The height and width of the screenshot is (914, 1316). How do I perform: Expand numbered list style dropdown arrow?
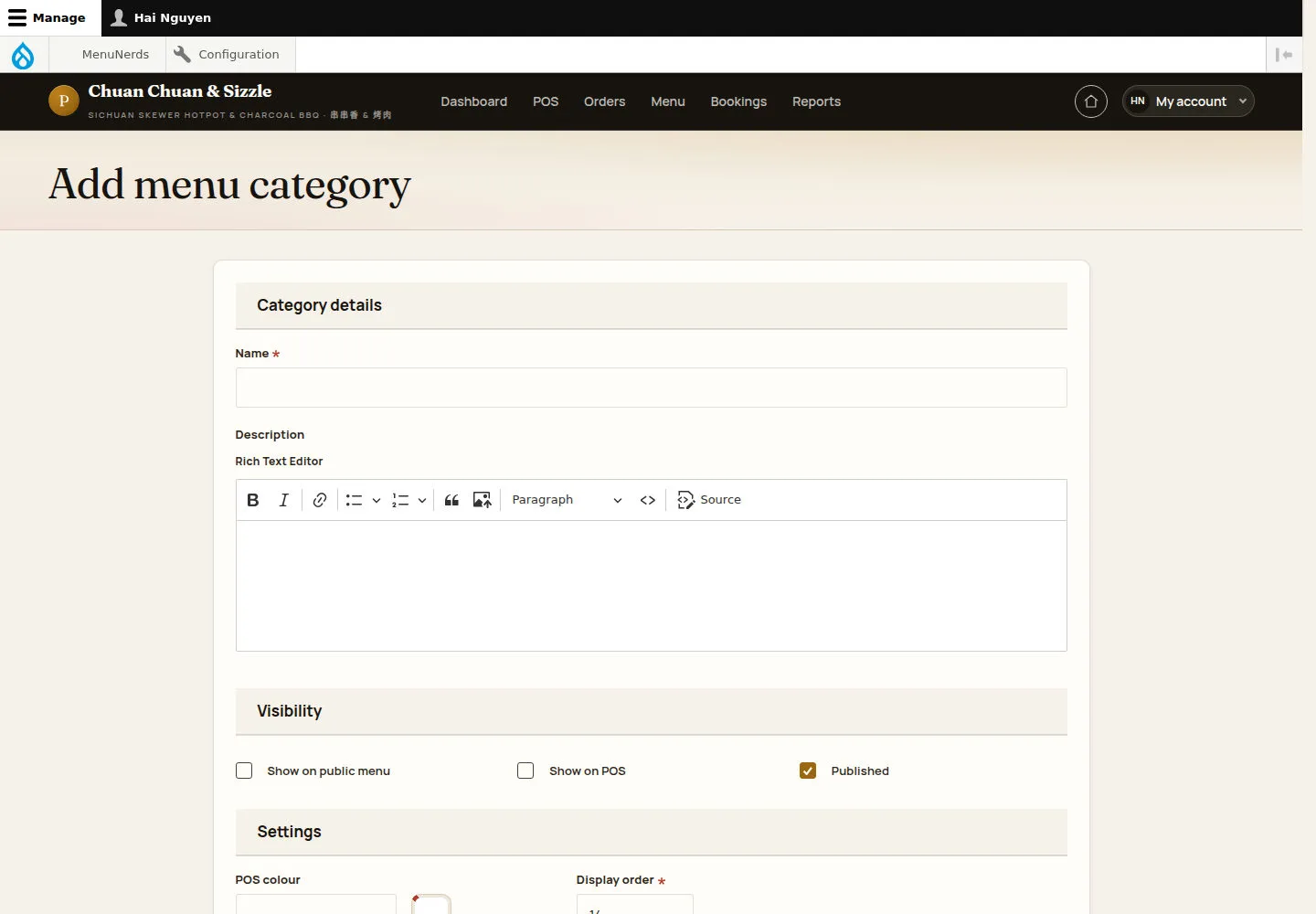coord(422,500)
